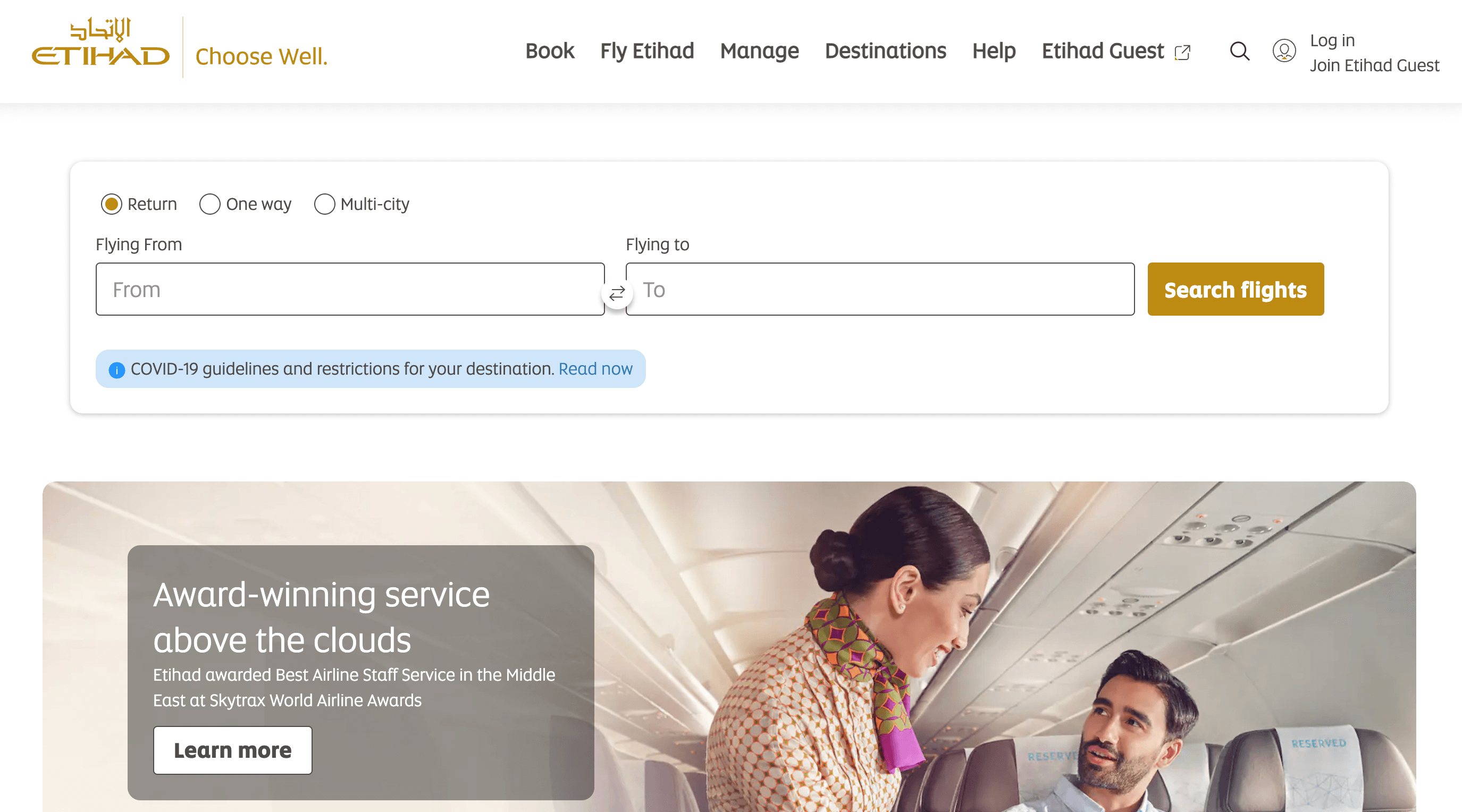Open the Destinations menu
The height and width of the screenshot is (812, 1462).
point(885,51)
